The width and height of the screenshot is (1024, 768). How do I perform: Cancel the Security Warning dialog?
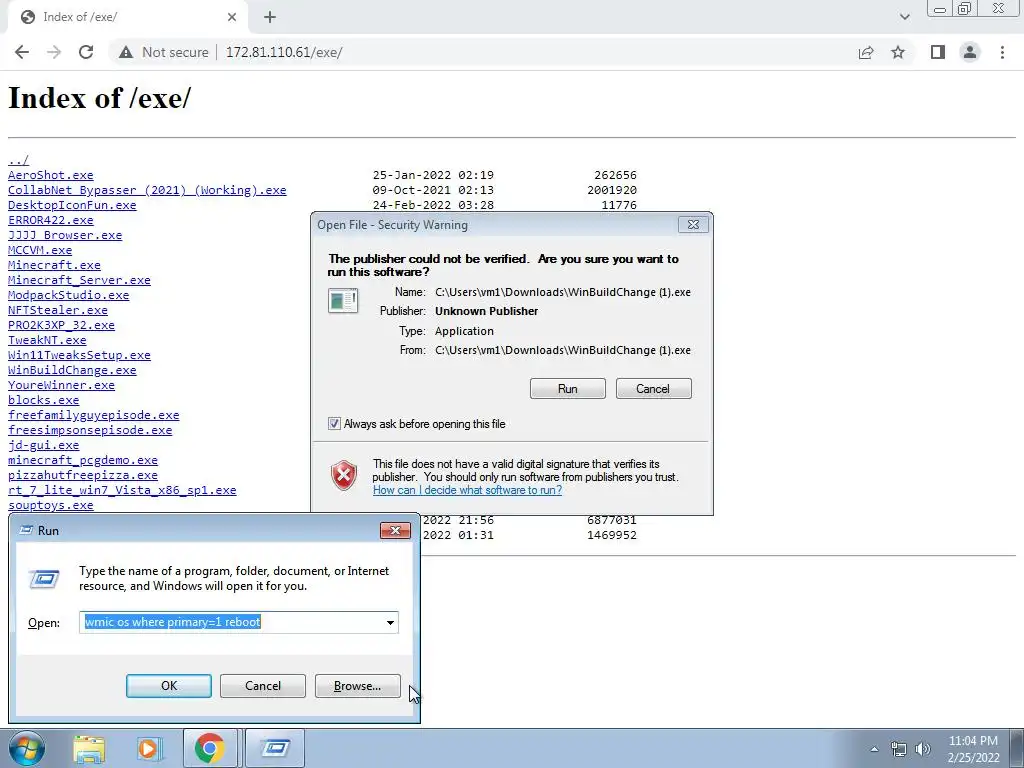pyautogui.click(x=653, y=389)
